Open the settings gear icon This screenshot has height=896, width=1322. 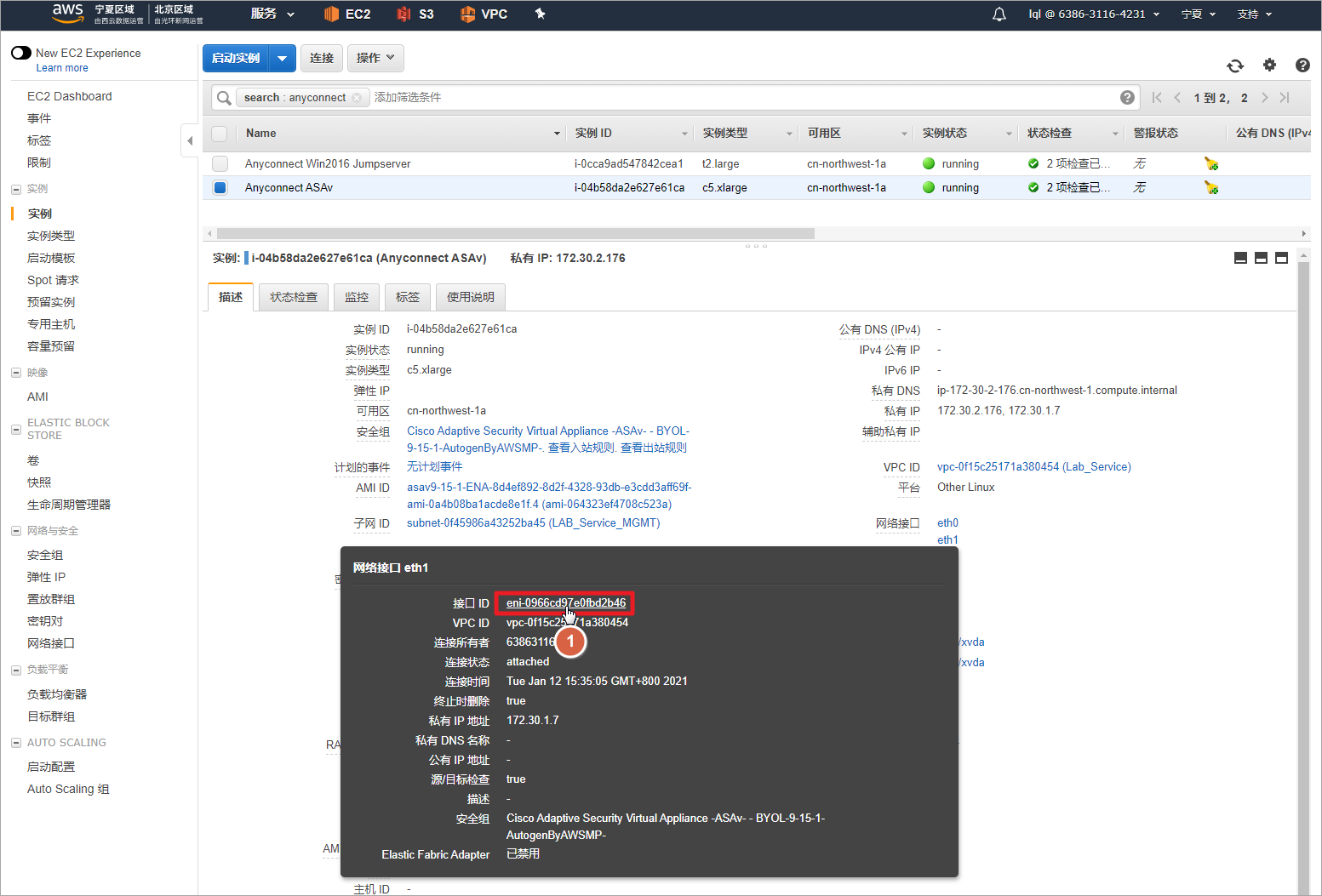[1269, 65]
